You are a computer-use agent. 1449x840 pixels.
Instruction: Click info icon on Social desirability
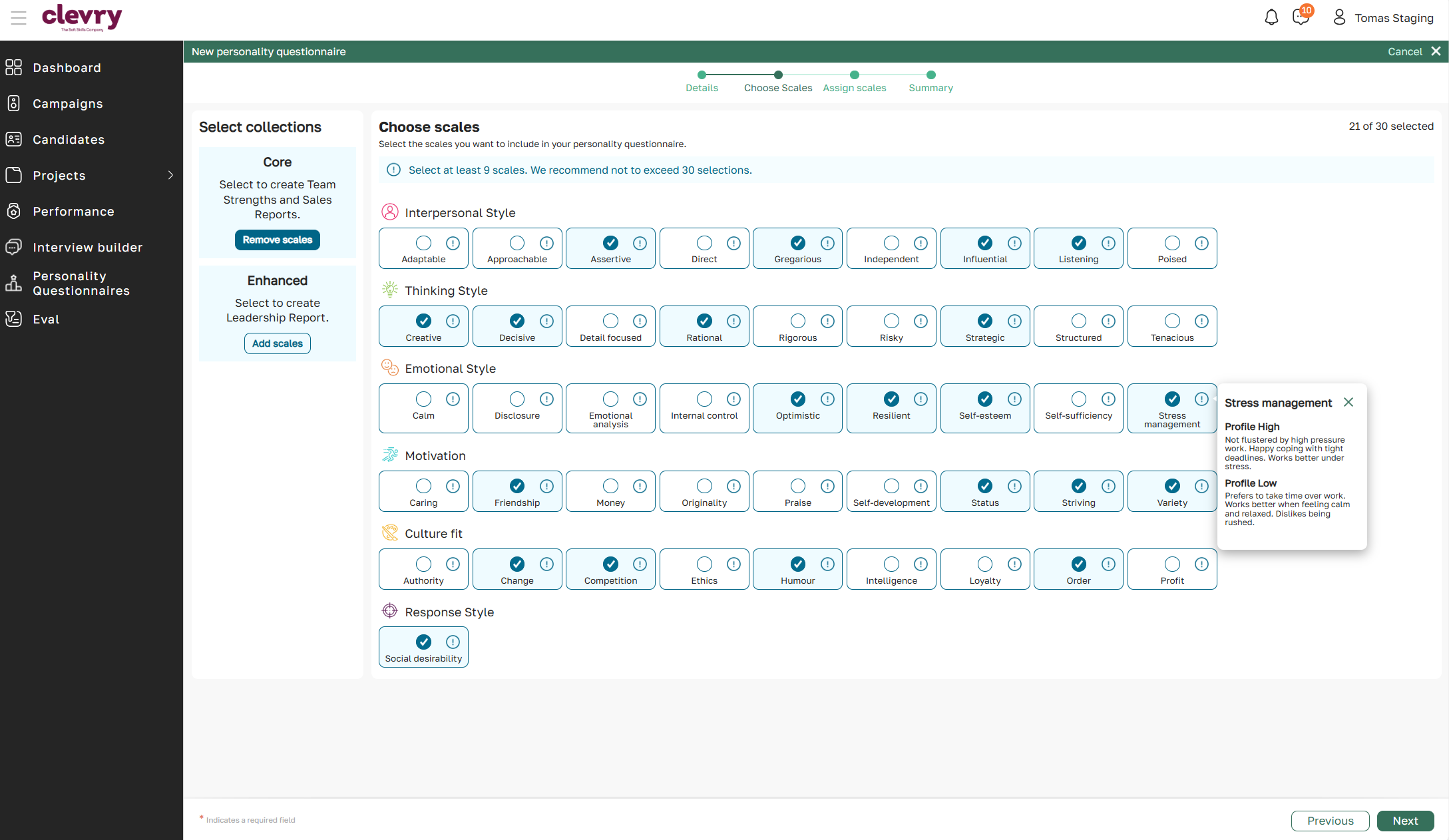coord(453,642)
